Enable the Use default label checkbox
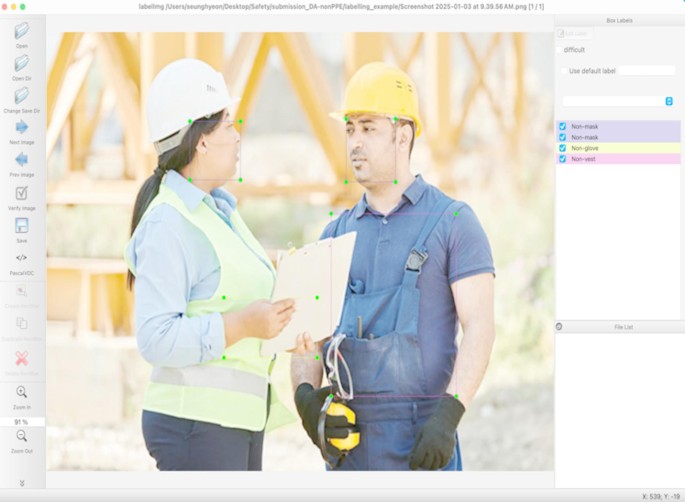 coord(564,71)
